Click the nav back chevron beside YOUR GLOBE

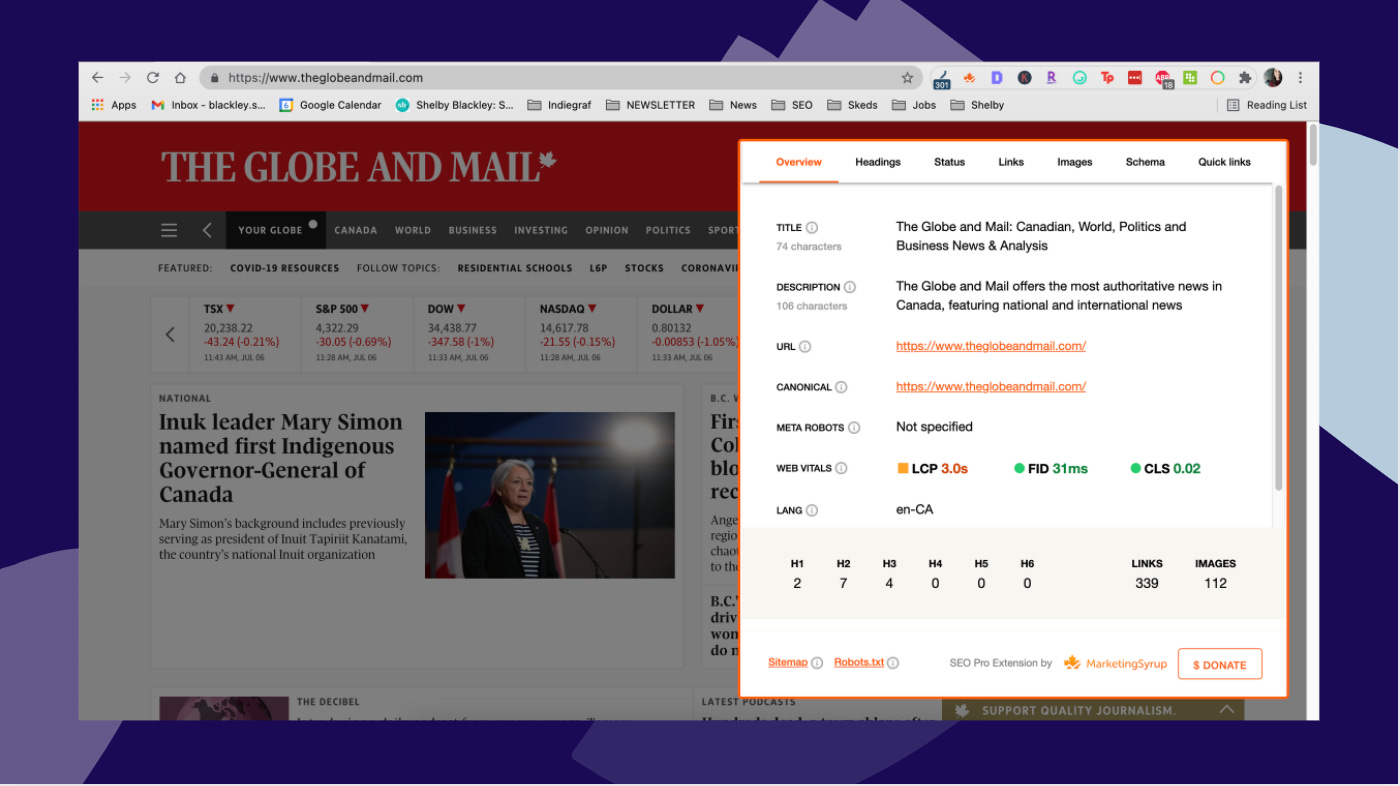[x=207, y=230]
